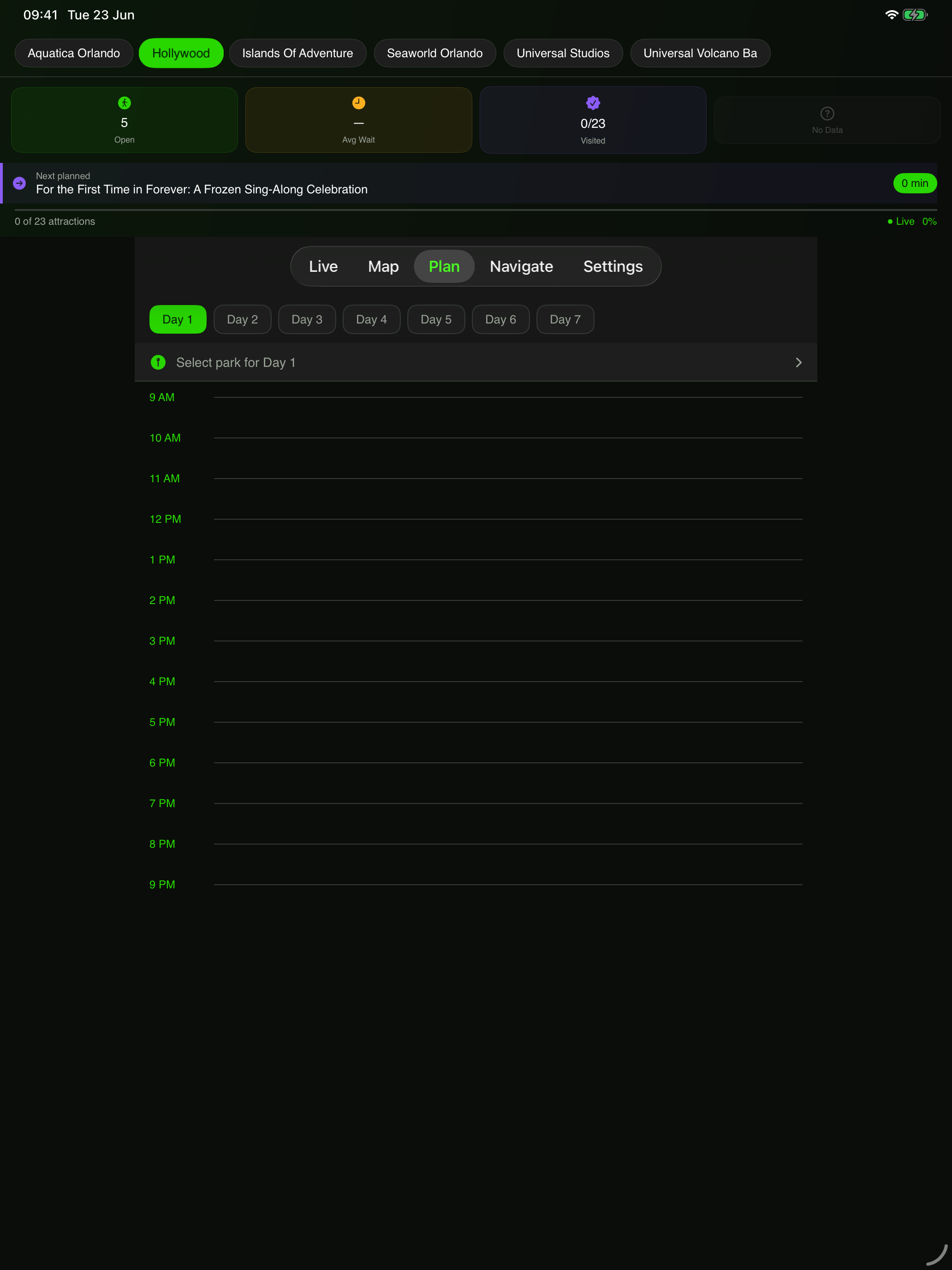Choose the Universal Studios park chip
Viewport: 952px width, 1270px height.
tap(563, 54)
